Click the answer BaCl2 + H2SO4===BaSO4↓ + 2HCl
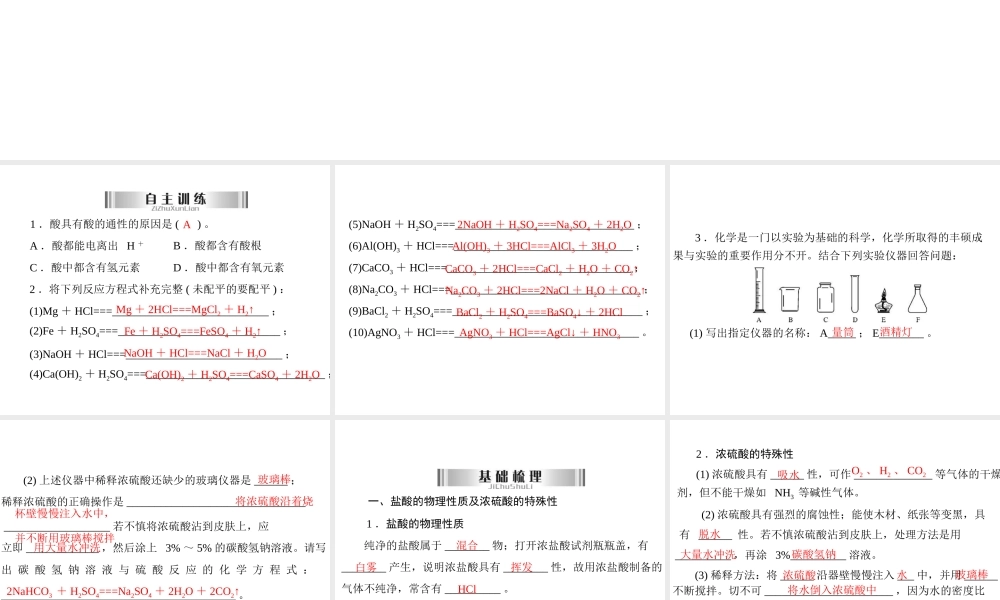This screenshot has height=600, width=1000. point(539,312)
